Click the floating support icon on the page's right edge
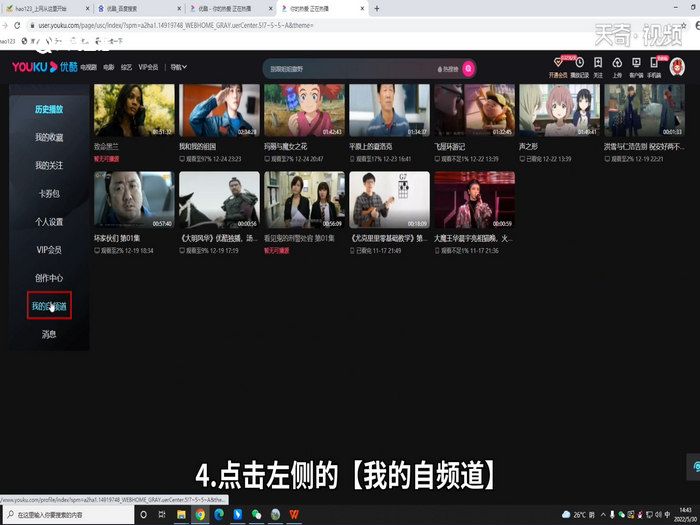This screenshot has height=525, width=700. 694,467
